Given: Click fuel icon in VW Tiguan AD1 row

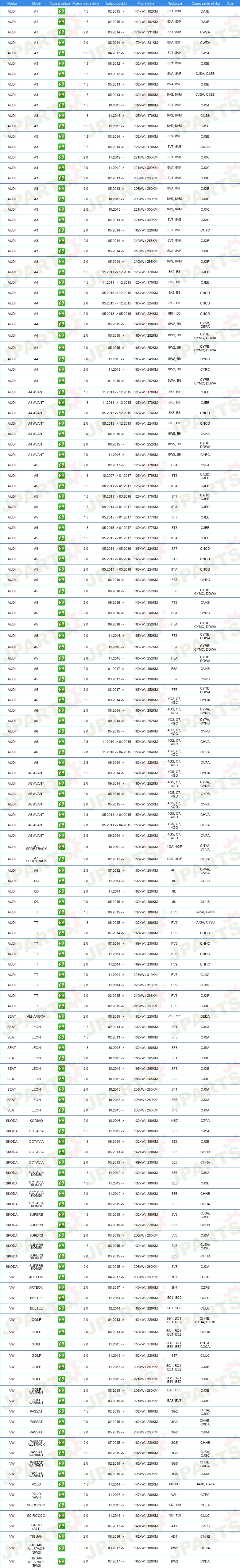Looking at the screenshot, I should [x=61, y=1537].
